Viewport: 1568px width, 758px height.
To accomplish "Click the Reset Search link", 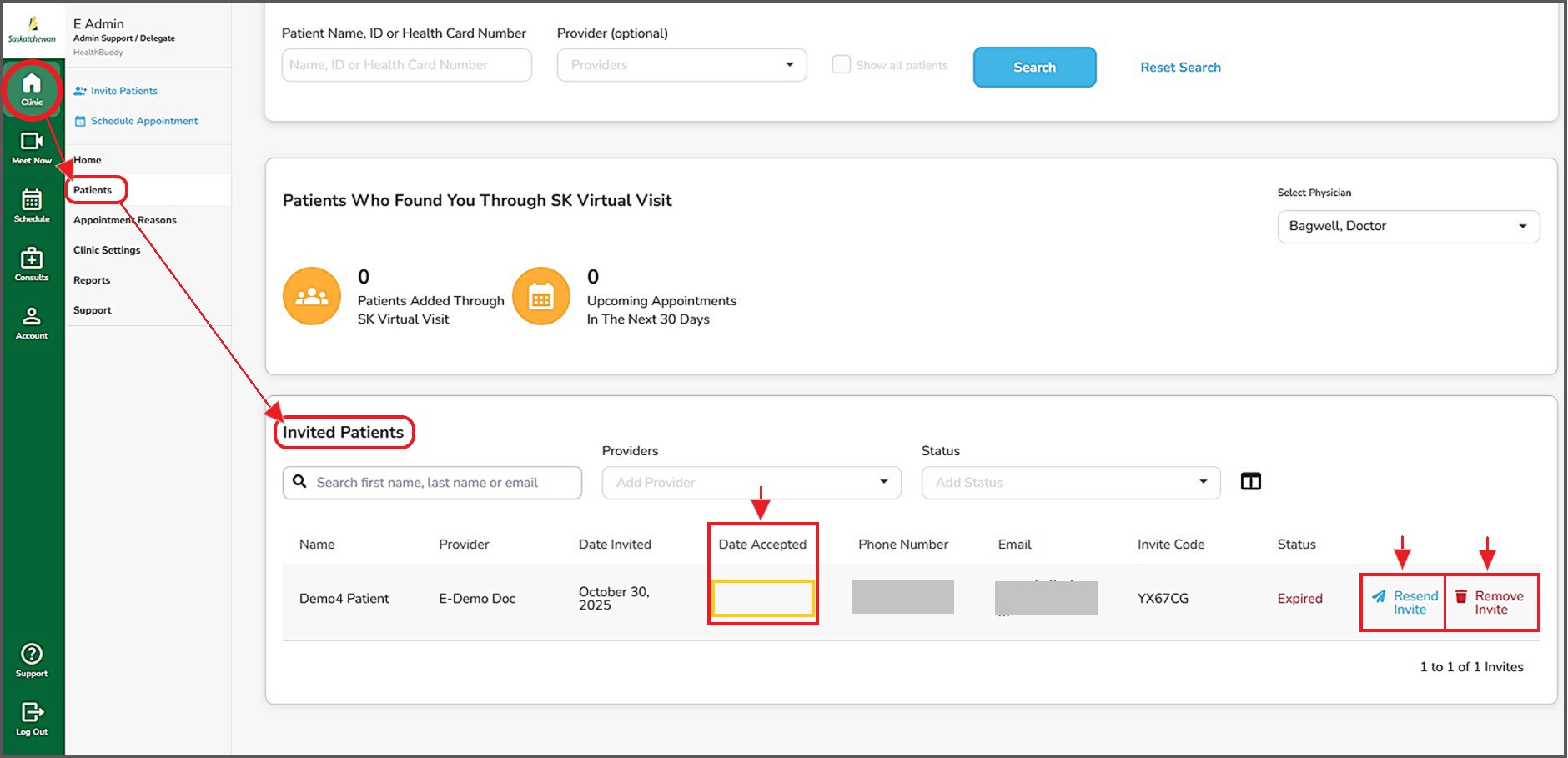I will (x=1180, y=68).
